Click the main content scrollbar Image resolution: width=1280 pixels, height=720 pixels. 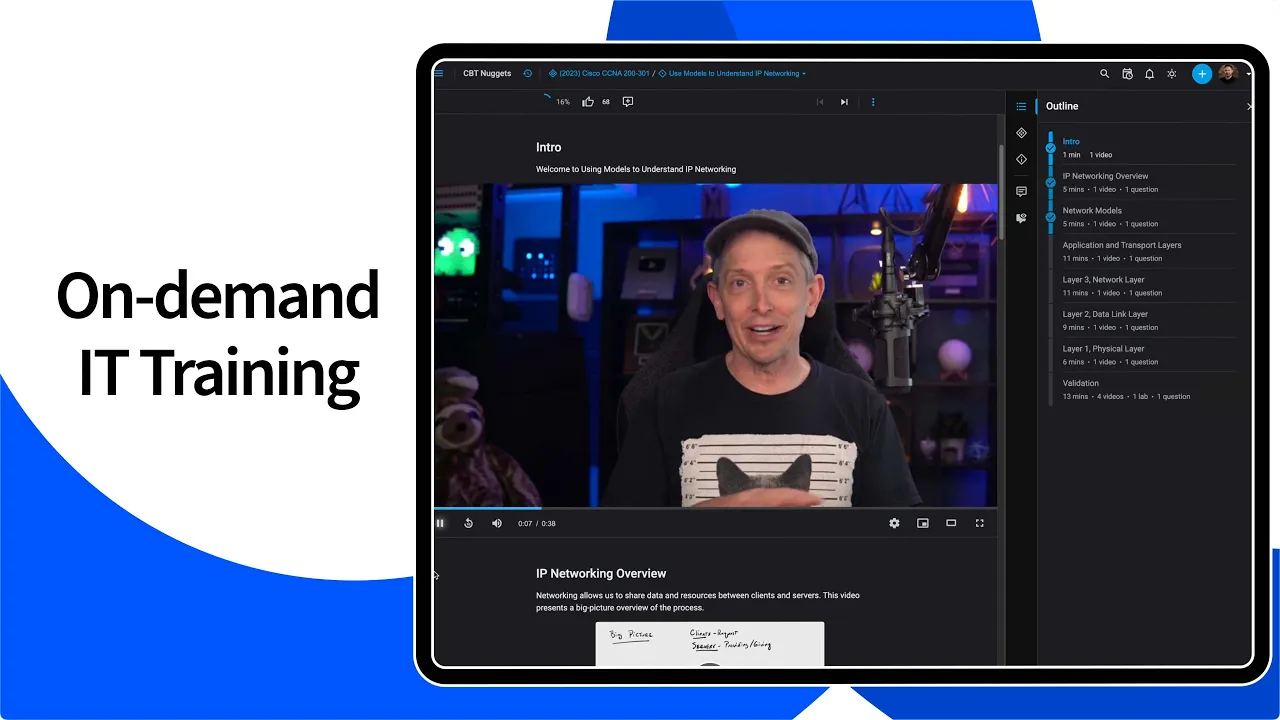tap(1002, 192)
